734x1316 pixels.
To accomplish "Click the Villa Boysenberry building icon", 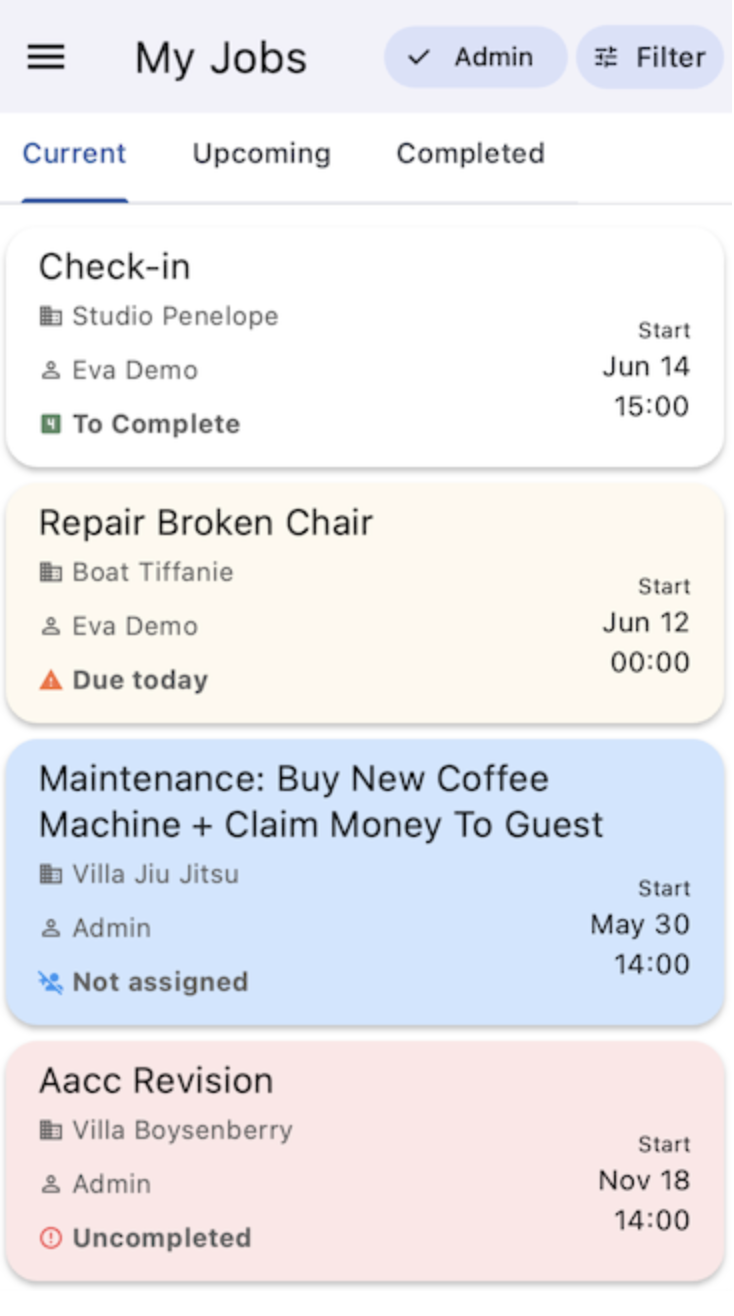I will 50,1131.
